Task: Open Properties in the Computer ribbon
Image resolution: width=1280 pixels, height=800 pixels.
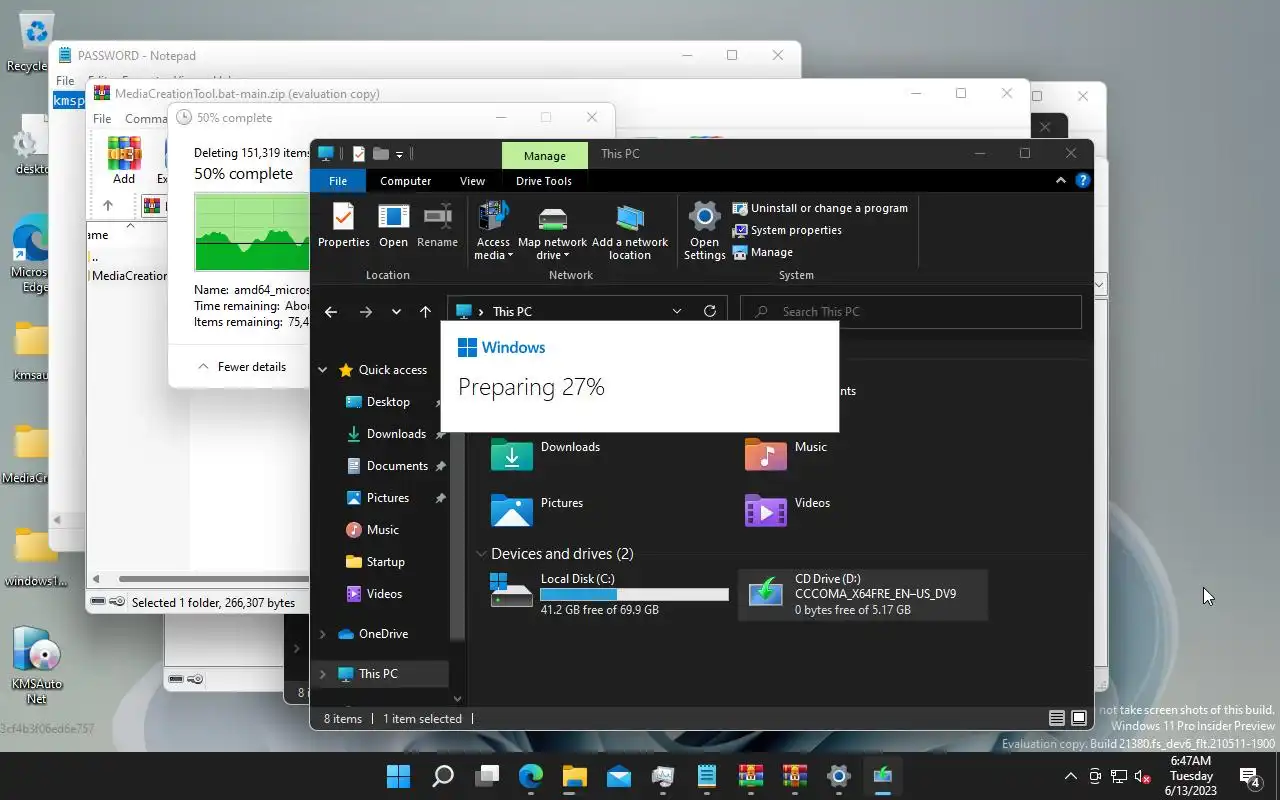Action: coord(343,225)
